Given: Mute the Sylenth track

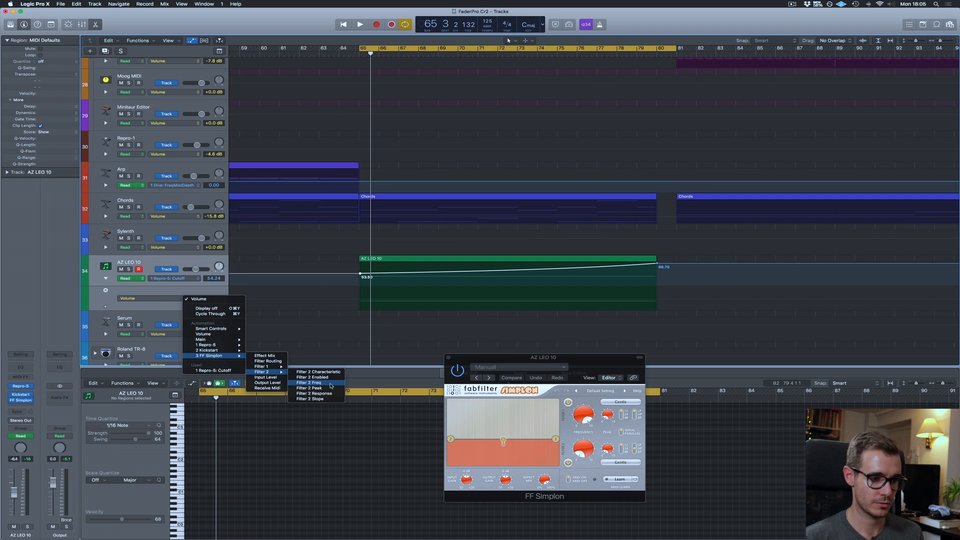Looking at the screenshot, I should tap(121, 238).
